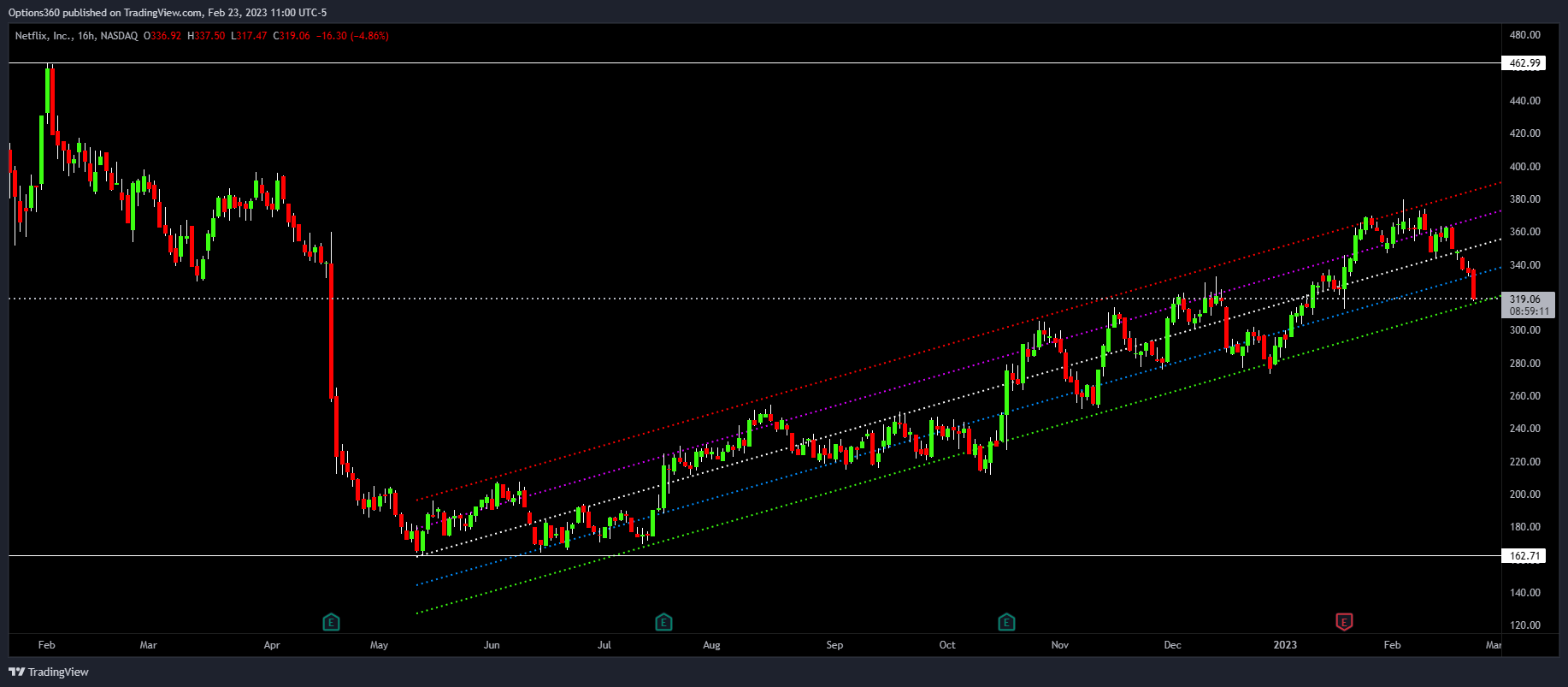Screen dimensions: 1568x687
Task: Click the NASDAQ exchange label
Action: coord(119,36)
